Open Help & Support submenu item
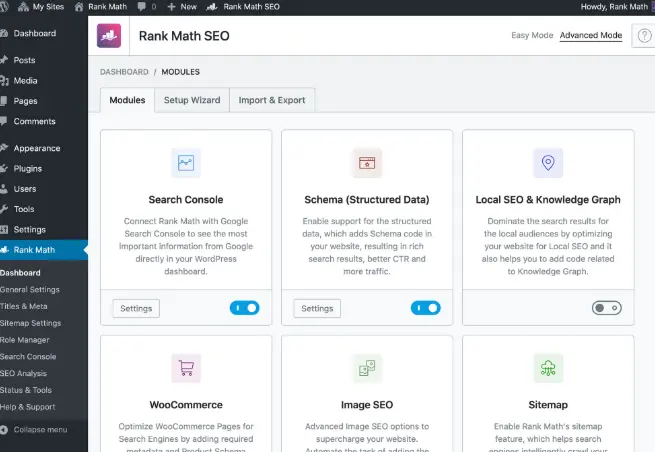Screen dimensions: 655x452 pos(28,407)
